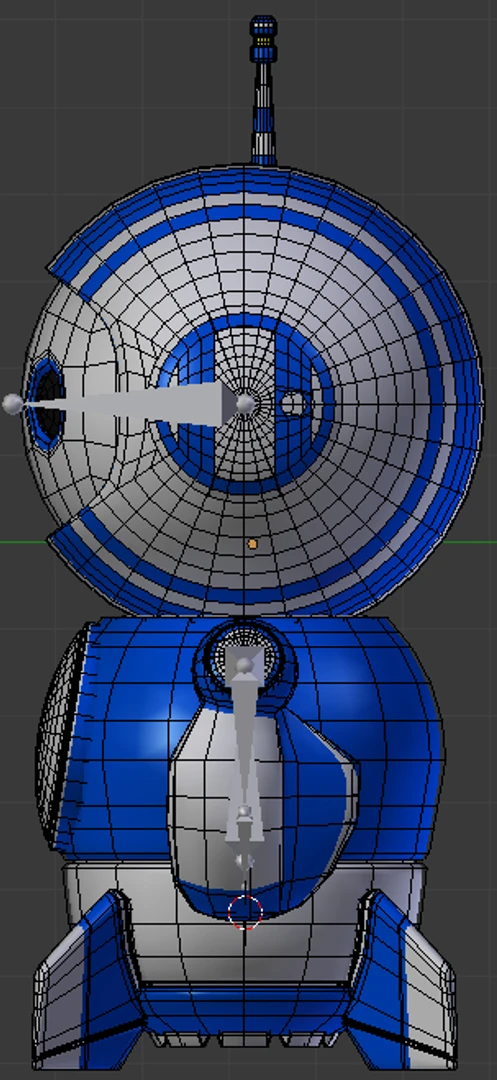The width and height of the screenshot is (497, 1080).
Task: Click the blue hexagonal socket on the head's left
Action: pos(47,403)
